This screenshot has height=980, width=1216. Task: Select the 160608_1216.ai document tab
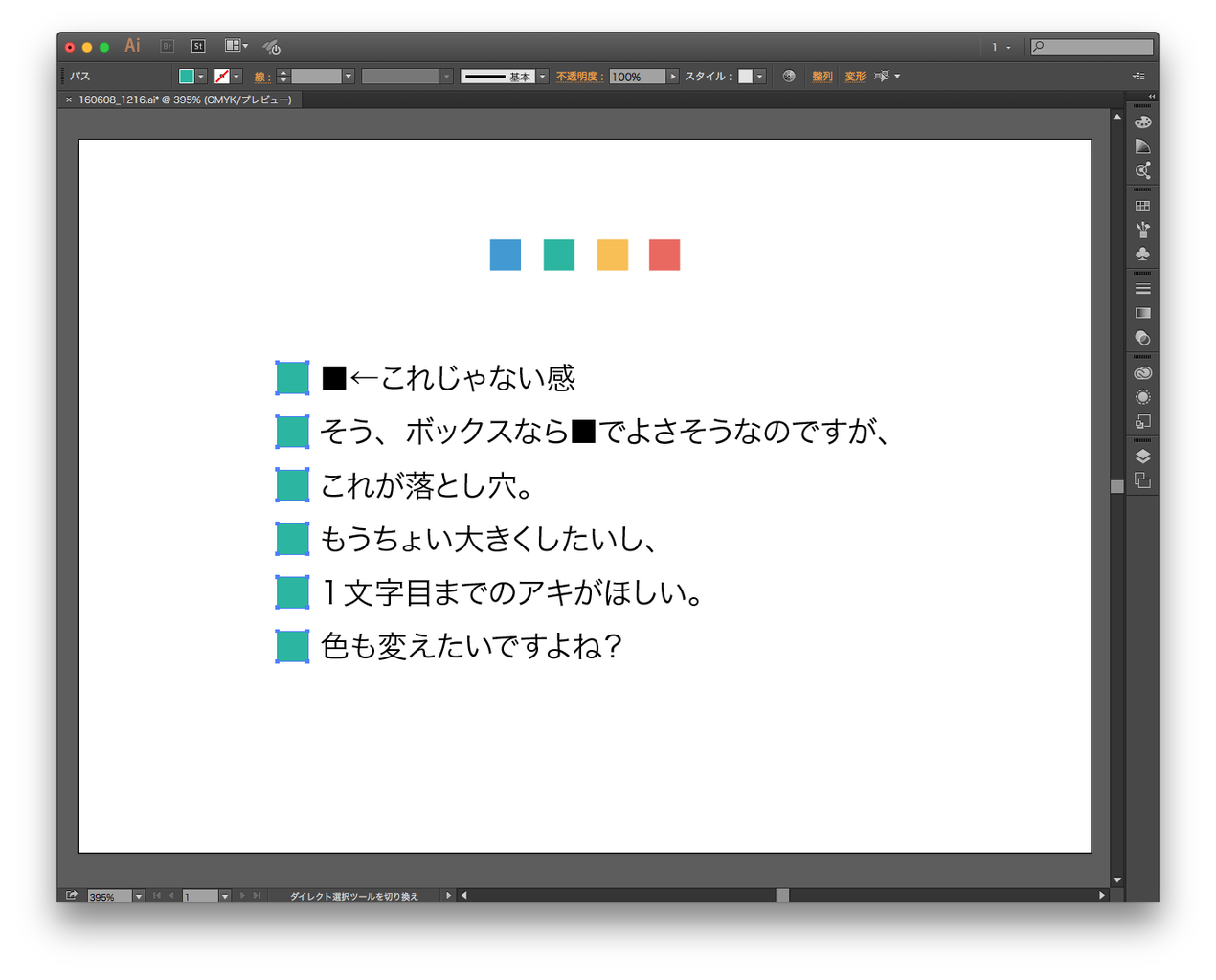point(185,100)
